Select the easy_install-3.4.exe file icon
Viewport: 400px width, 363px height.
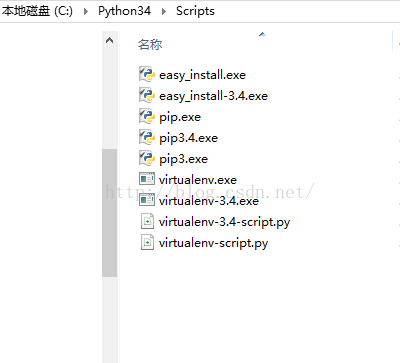(147, 95)
